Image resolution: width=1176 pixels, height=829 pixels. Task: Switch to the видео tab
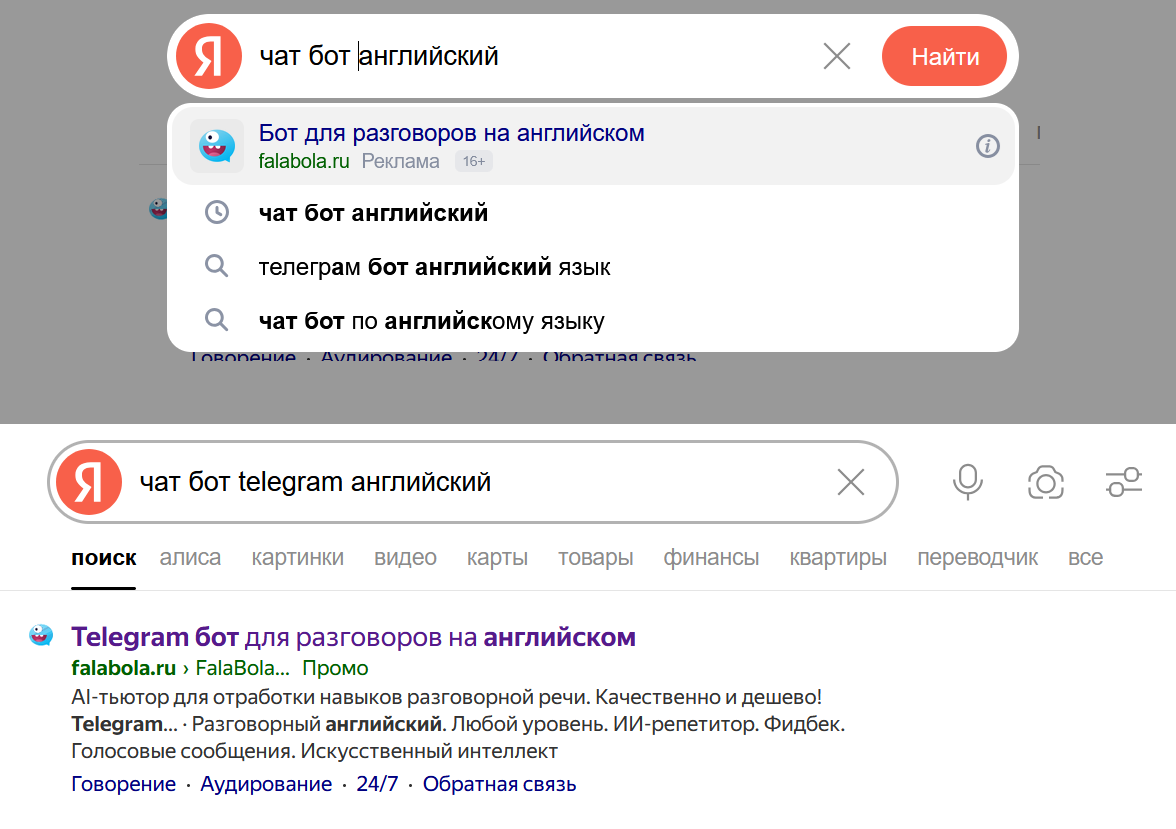[405, 558]
